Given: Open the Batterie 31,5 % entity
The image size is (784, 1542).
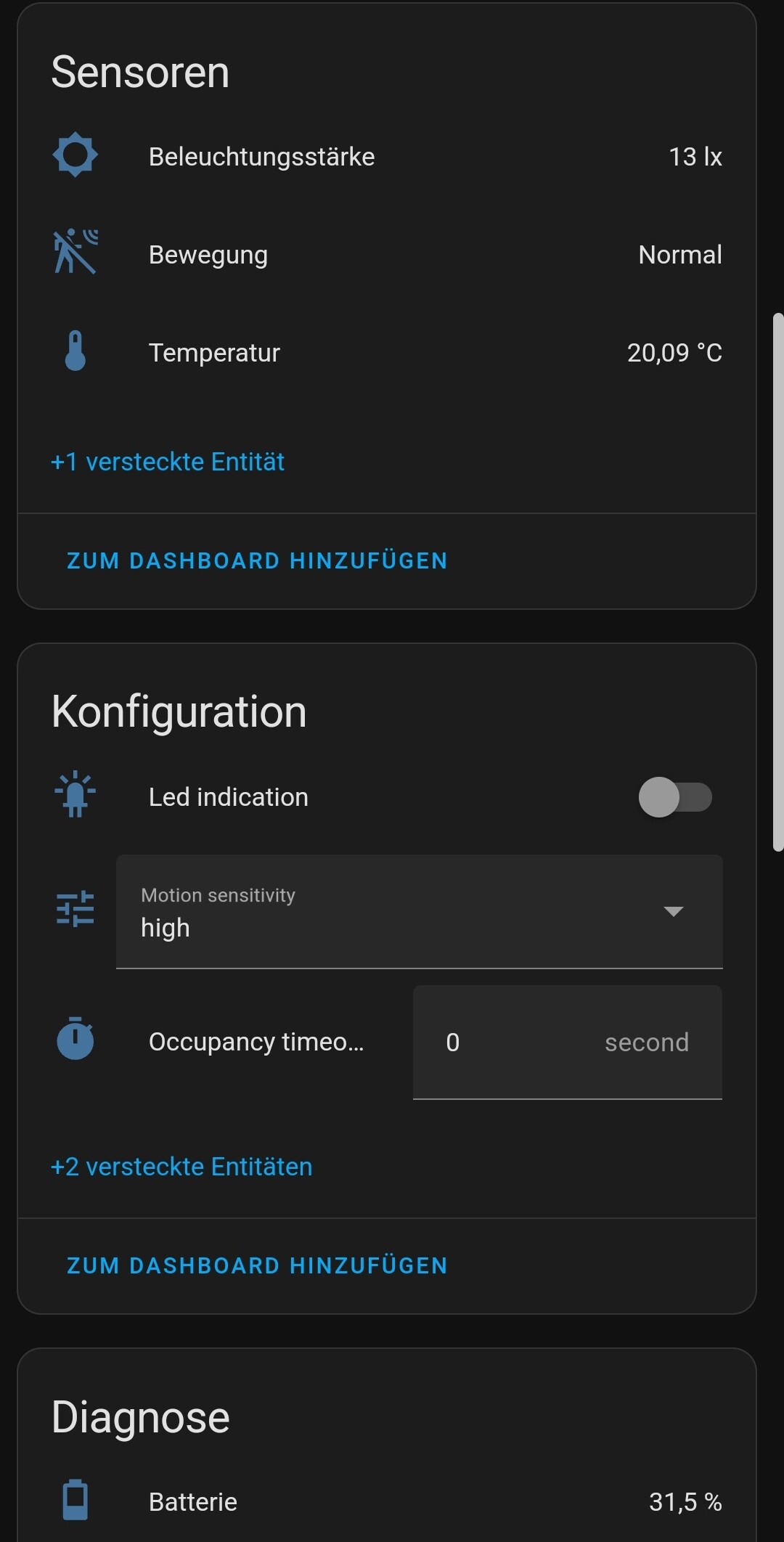Looking at the screenshot, I should point(387,1501).
